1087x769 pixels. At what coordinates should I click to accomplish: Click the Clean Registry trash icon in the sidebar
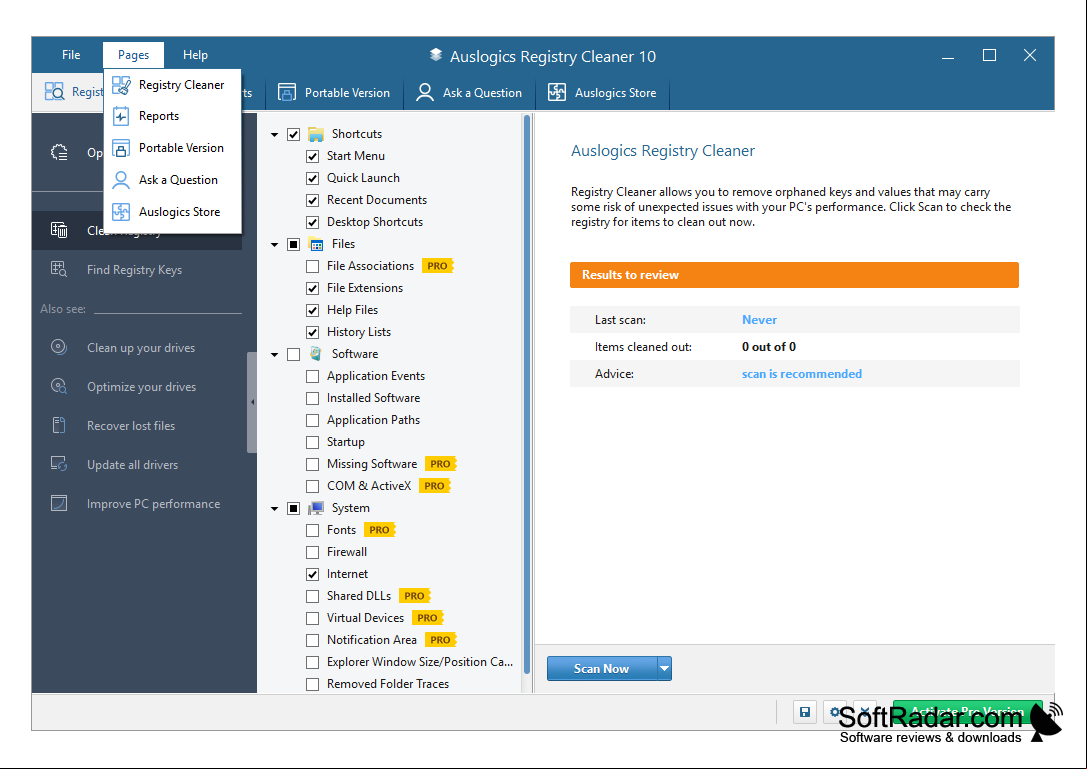[59, 230]
